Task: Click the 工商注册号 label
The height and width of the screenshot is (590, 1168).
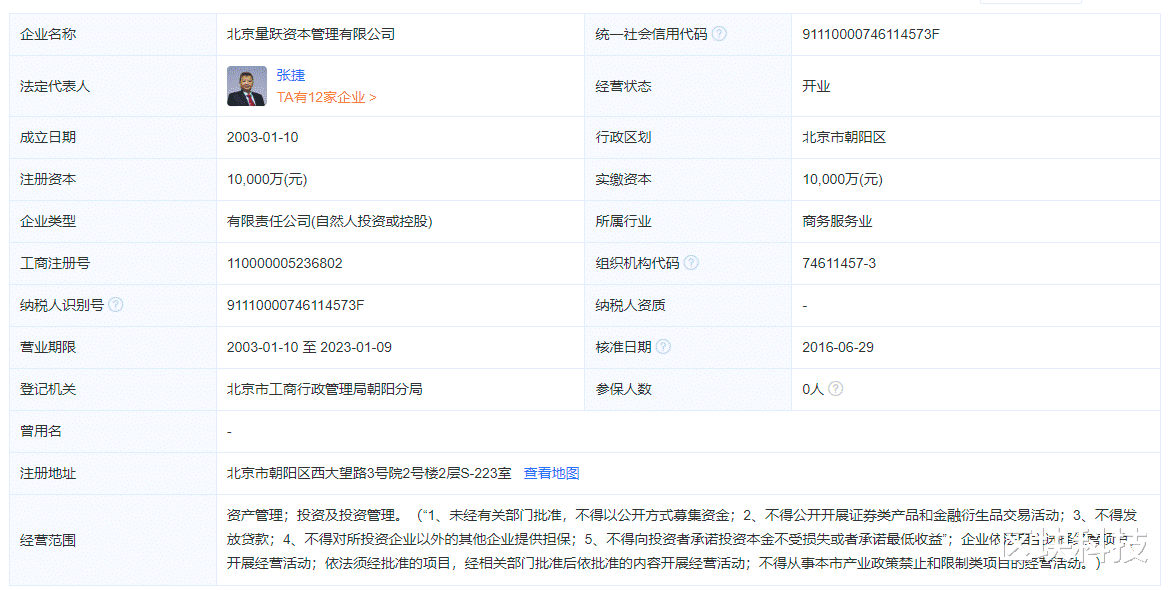Action: (x=54, y=263)
